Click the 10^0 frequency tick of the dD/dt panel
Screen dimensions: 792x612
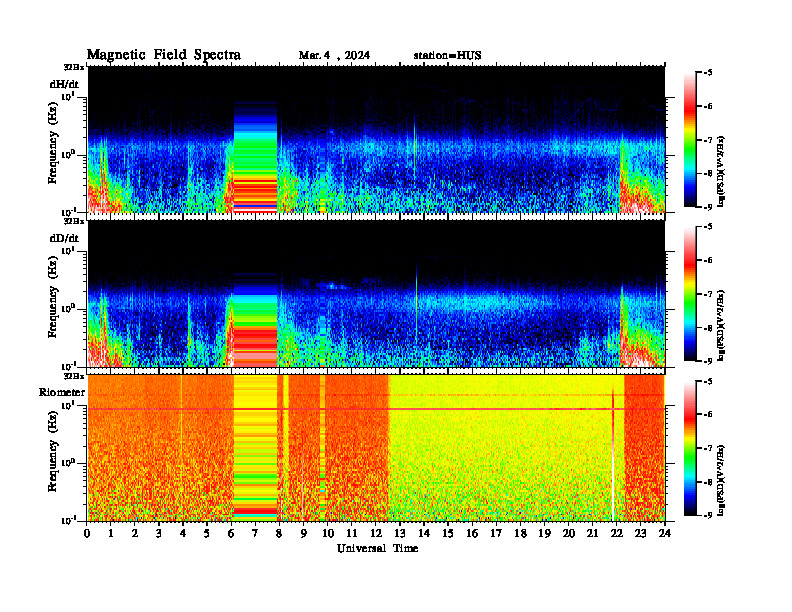pos(68,308)
